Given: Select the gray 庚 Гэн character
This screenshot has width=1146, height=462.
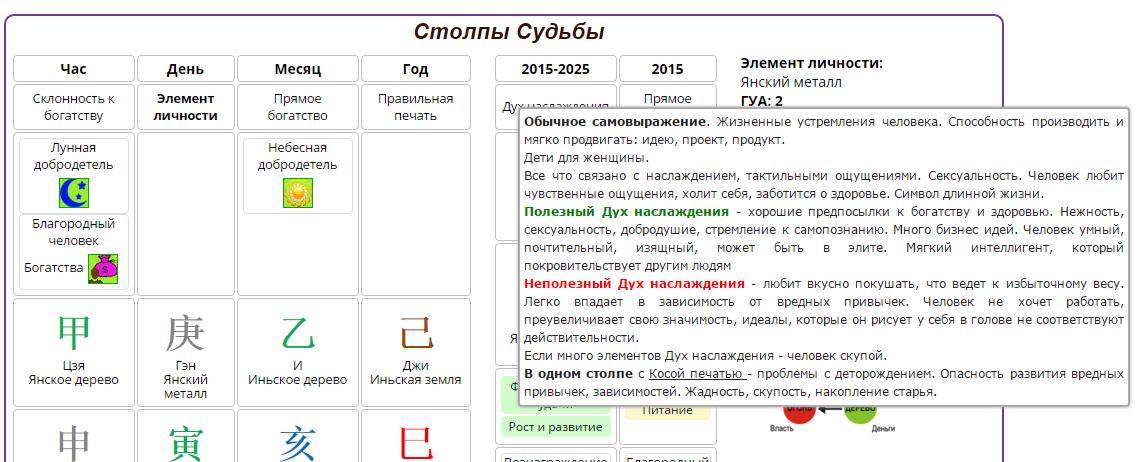Looking at the screenshot, I should click(185, 333).
